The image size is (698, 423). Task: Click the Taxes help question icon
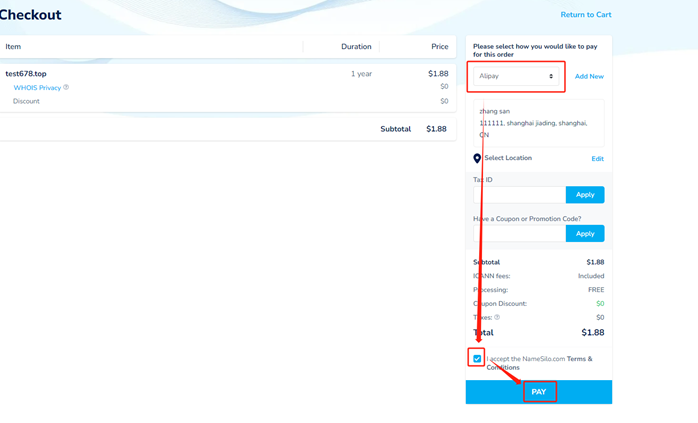coord(497,317)
